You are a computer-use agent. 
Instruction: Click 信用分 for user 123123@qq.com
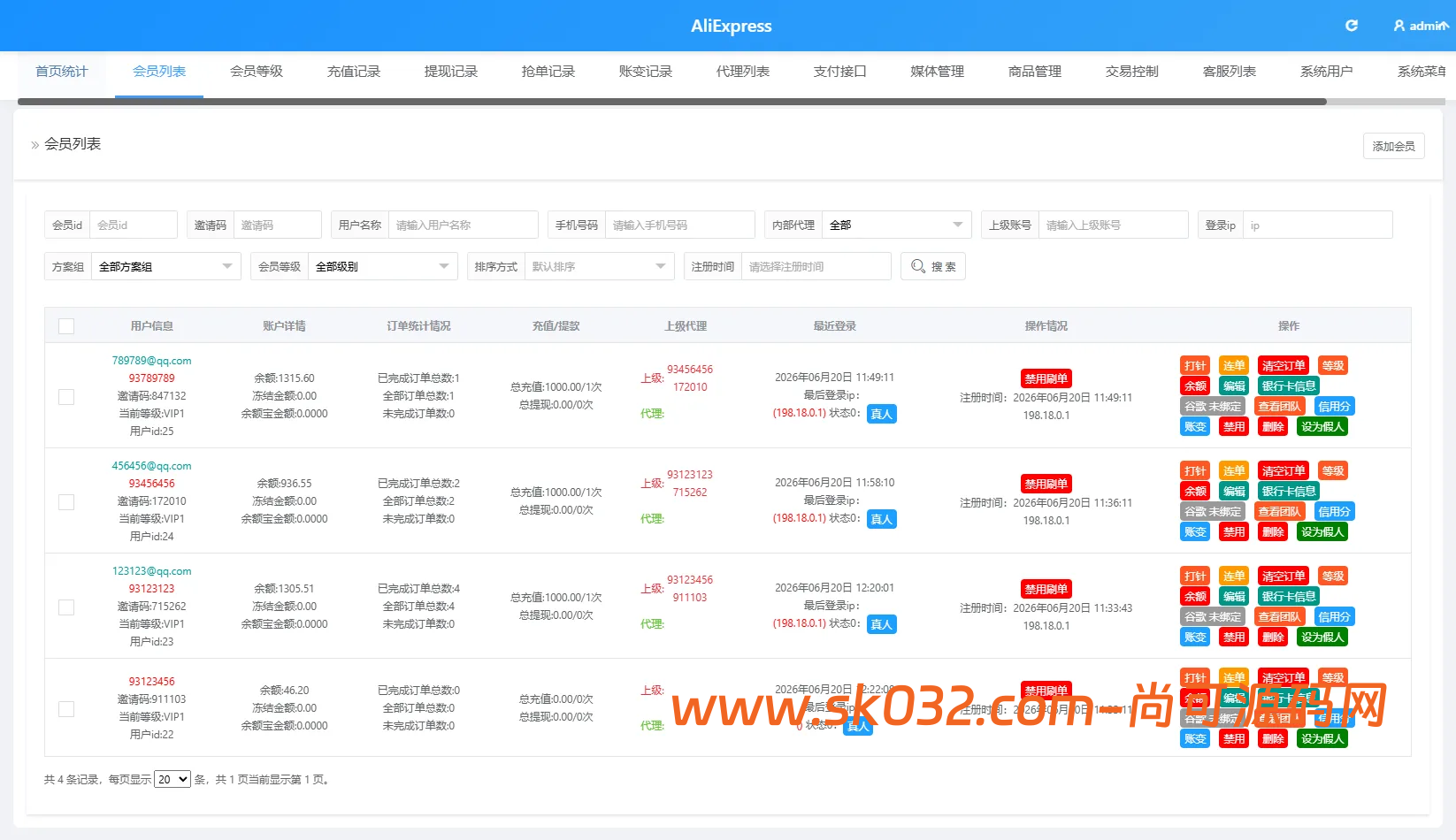[x=1335, y=617]
